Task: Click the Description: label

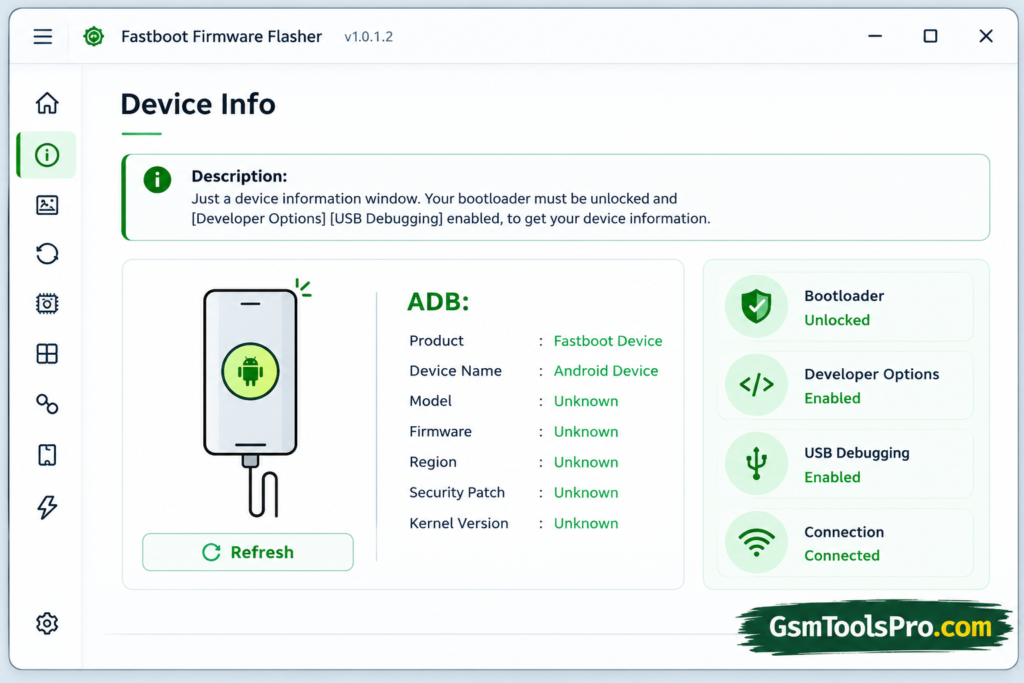Action: coord(239,176)
